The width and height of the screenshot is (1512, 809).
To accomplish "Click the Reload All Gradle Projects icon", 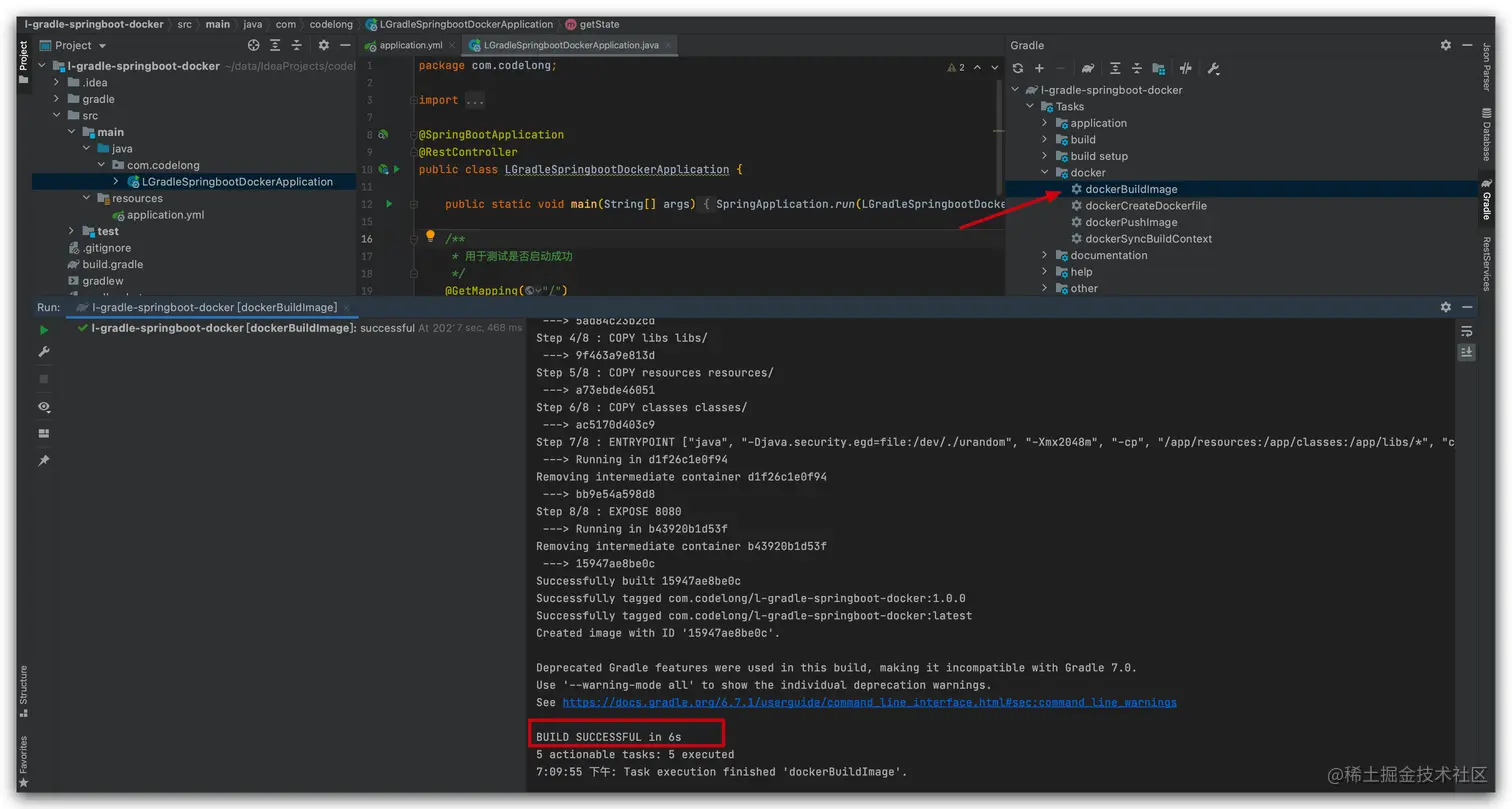I will pos(1017,69).
